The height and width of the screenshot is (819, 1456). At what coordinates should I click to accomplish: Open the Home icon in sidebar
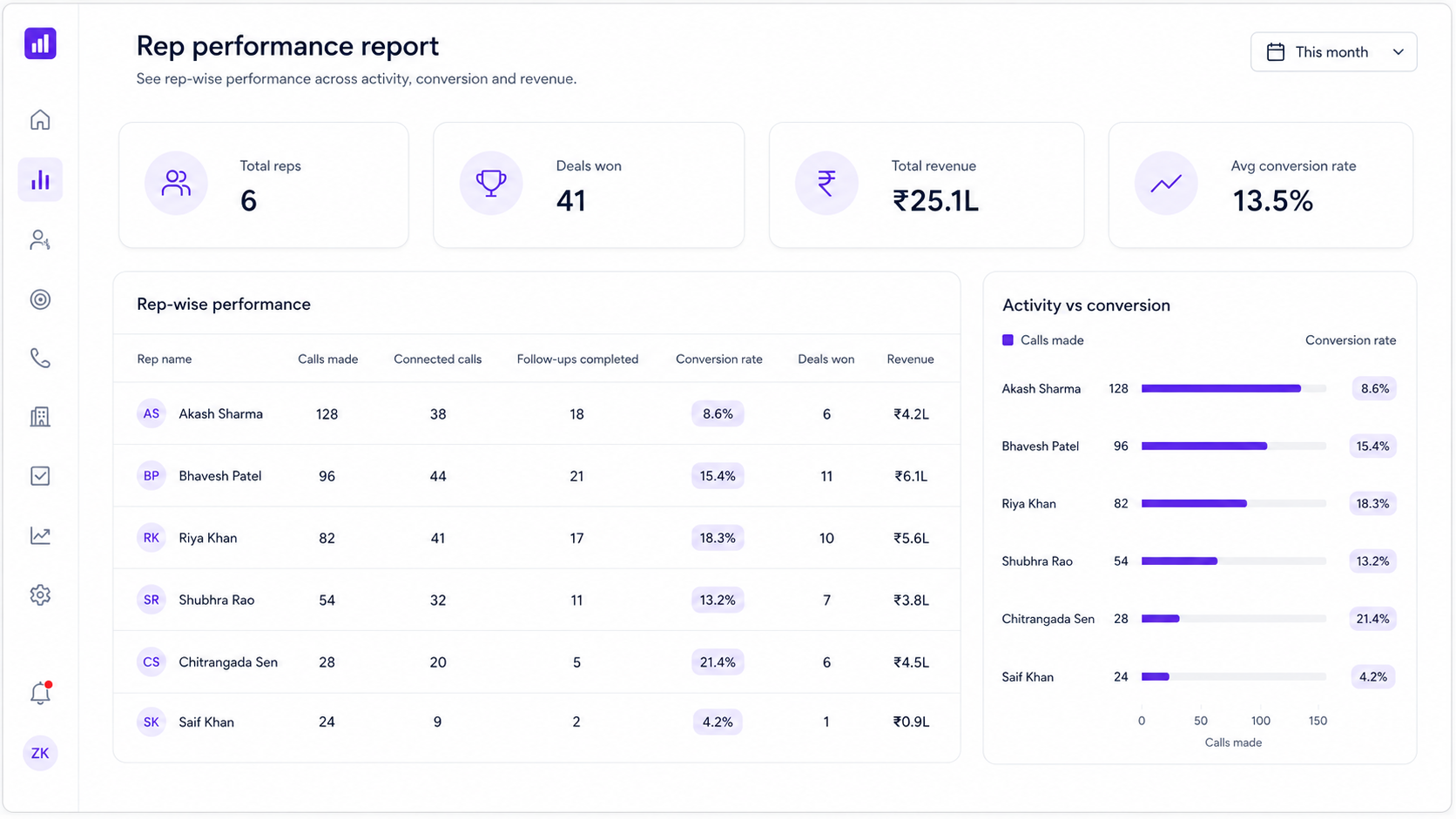[x=40, y=120]
